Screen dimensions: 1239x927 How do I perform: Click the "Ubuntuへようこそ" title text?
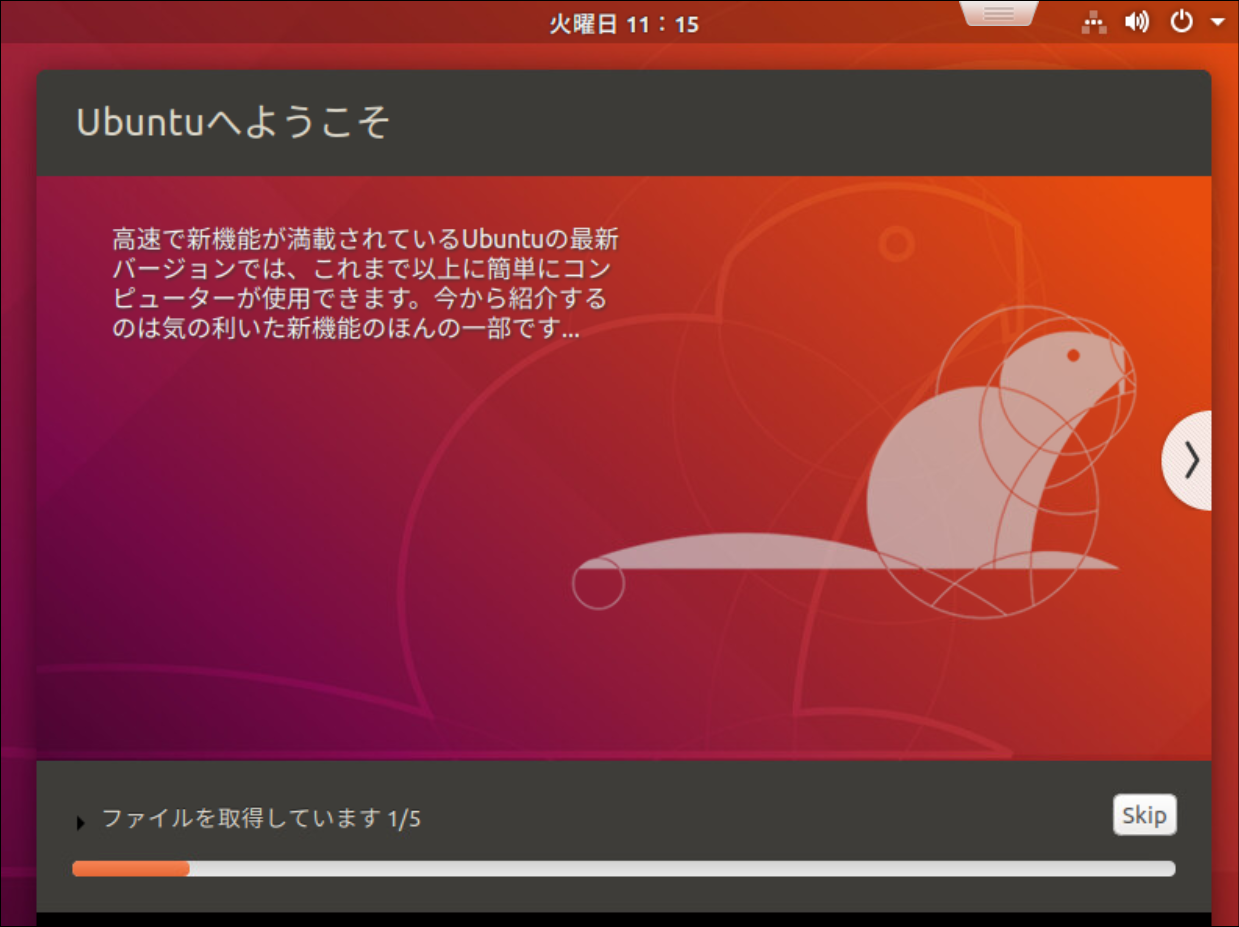click(233, 123)
